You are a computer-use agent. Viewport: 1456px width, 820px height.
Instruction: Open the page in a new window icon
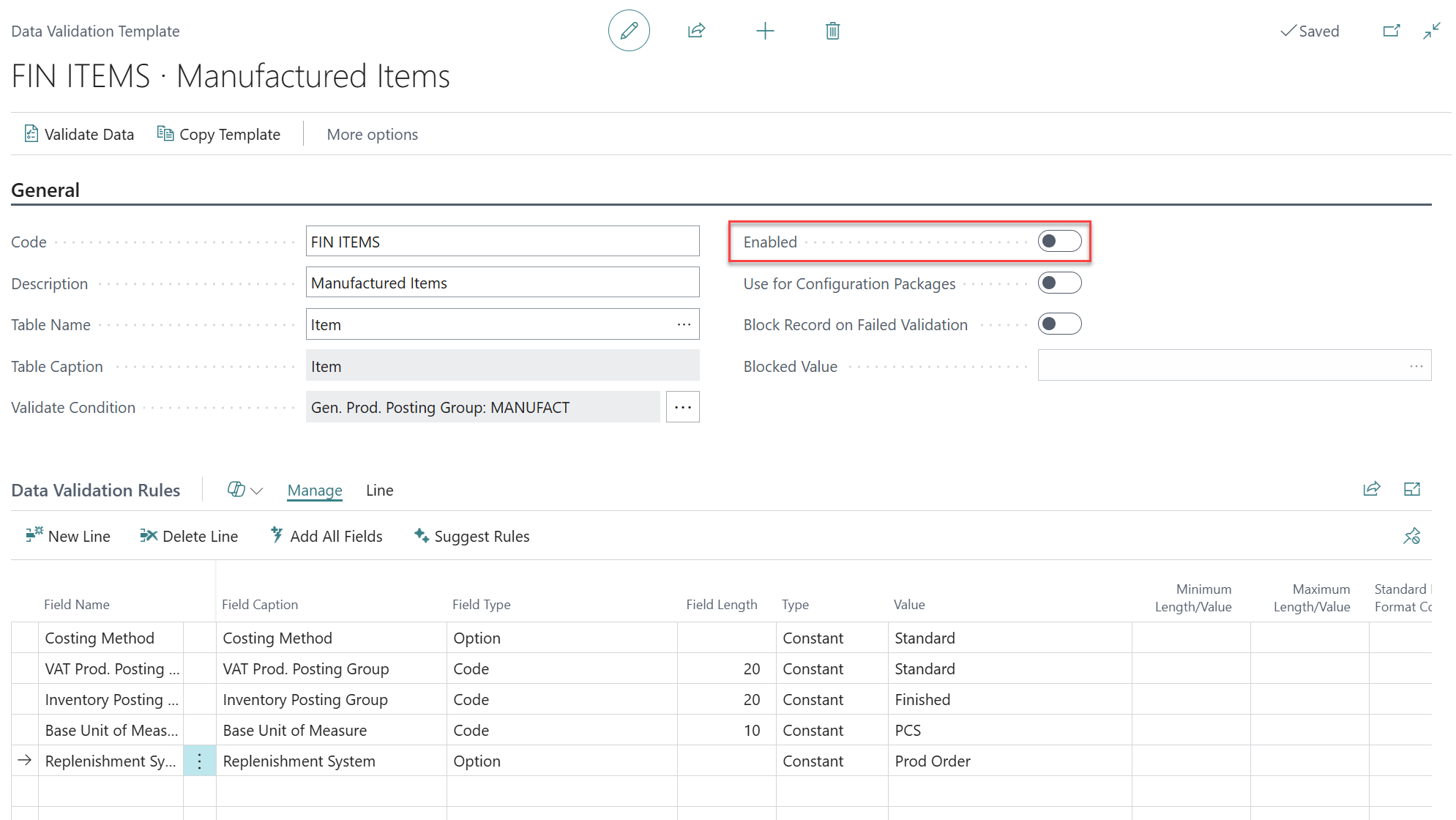click(1390, 30)
